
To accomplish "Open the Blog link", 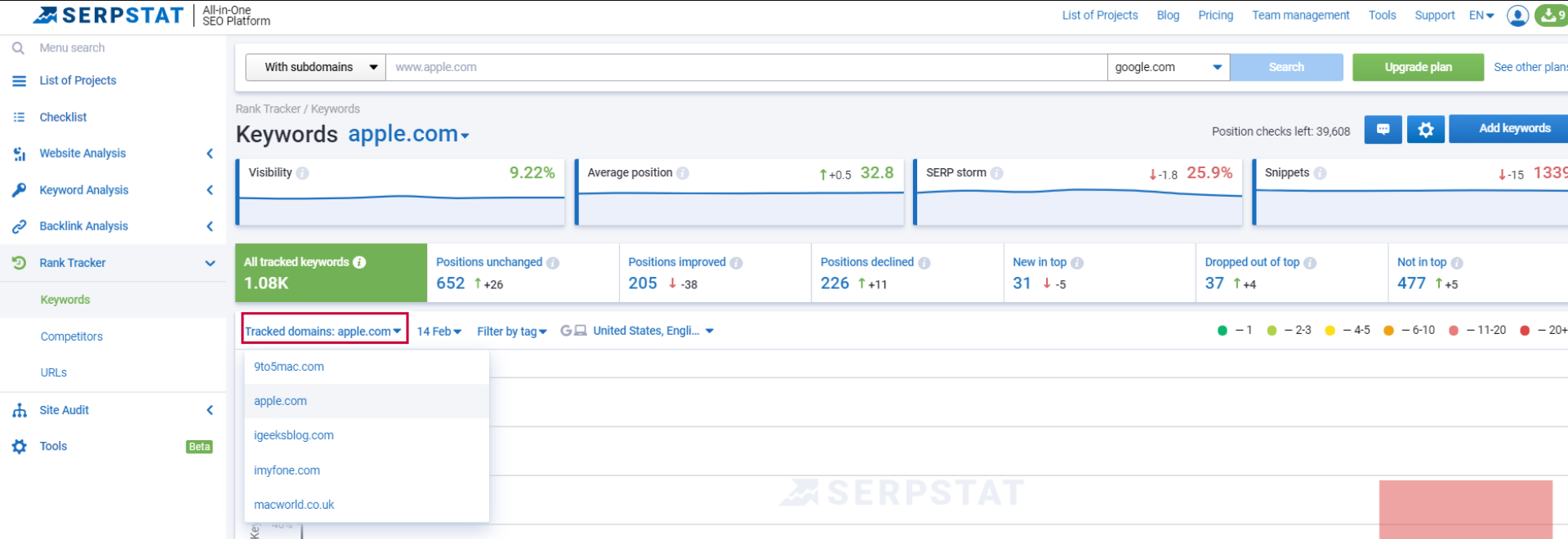I will 1168,16.
